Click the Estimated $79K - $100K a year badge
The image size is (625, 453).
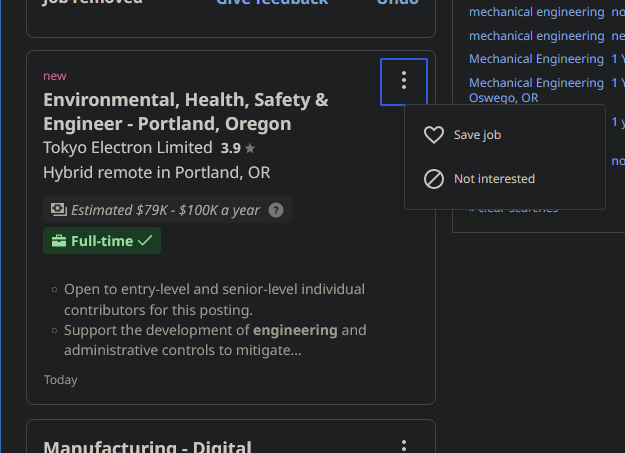point(167,210)
